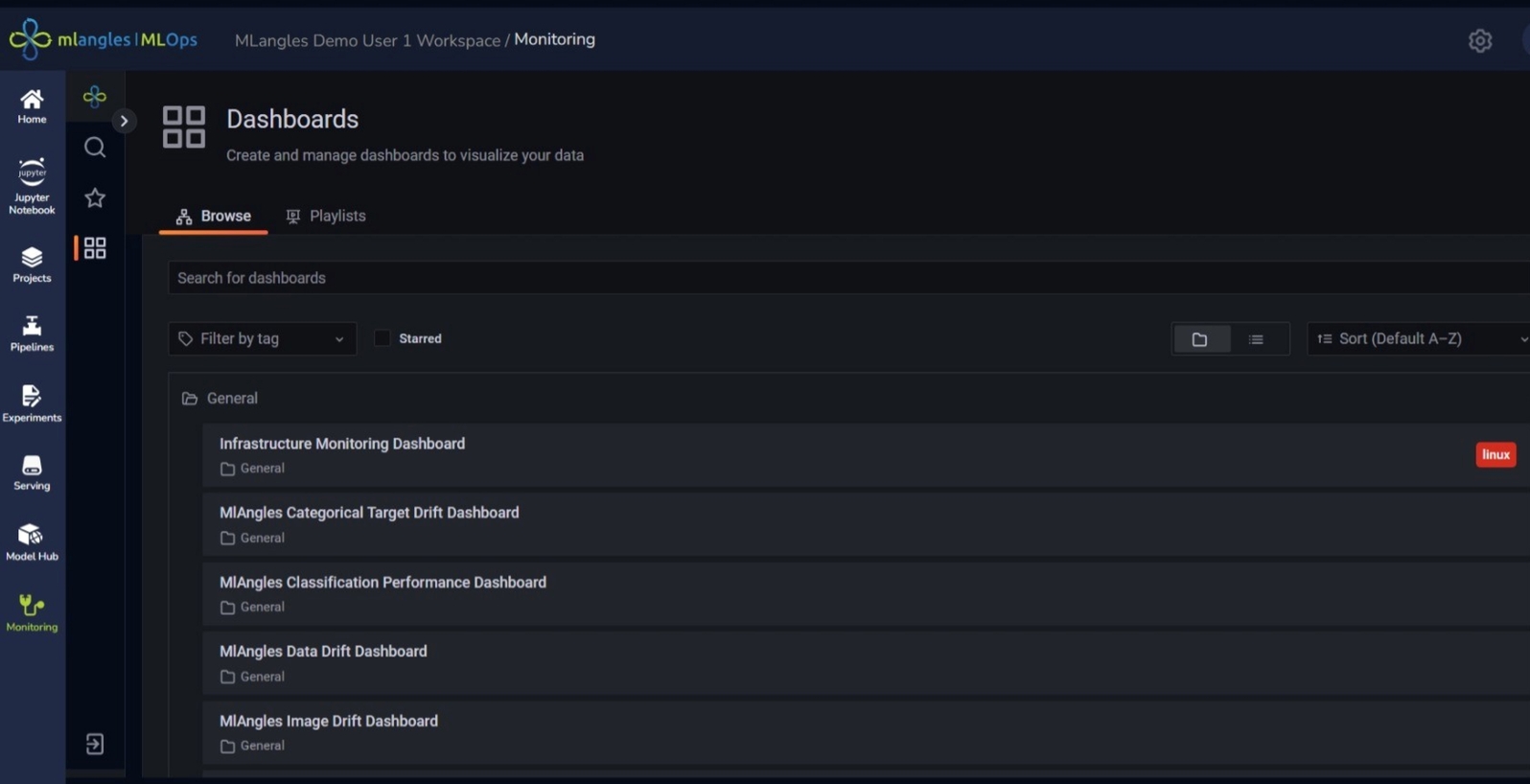Open the Experiments section
Viewport: 1530px width, 784px height.
pos(32,404)
